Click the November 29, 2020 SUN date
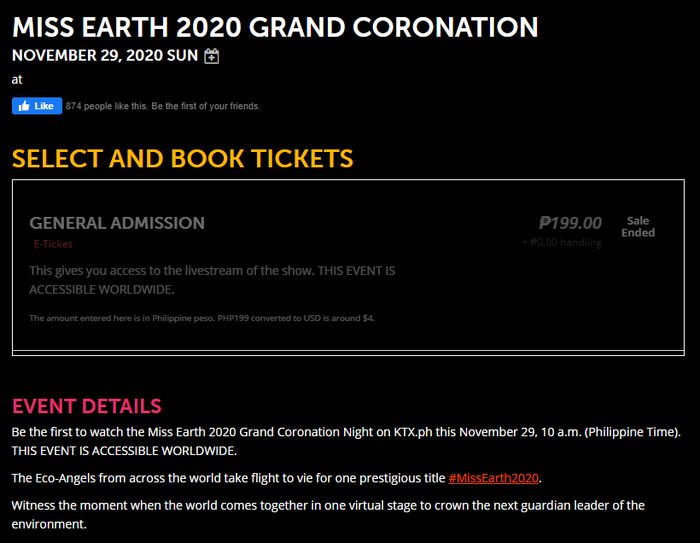700x543 pixels. tap(105, 56)
